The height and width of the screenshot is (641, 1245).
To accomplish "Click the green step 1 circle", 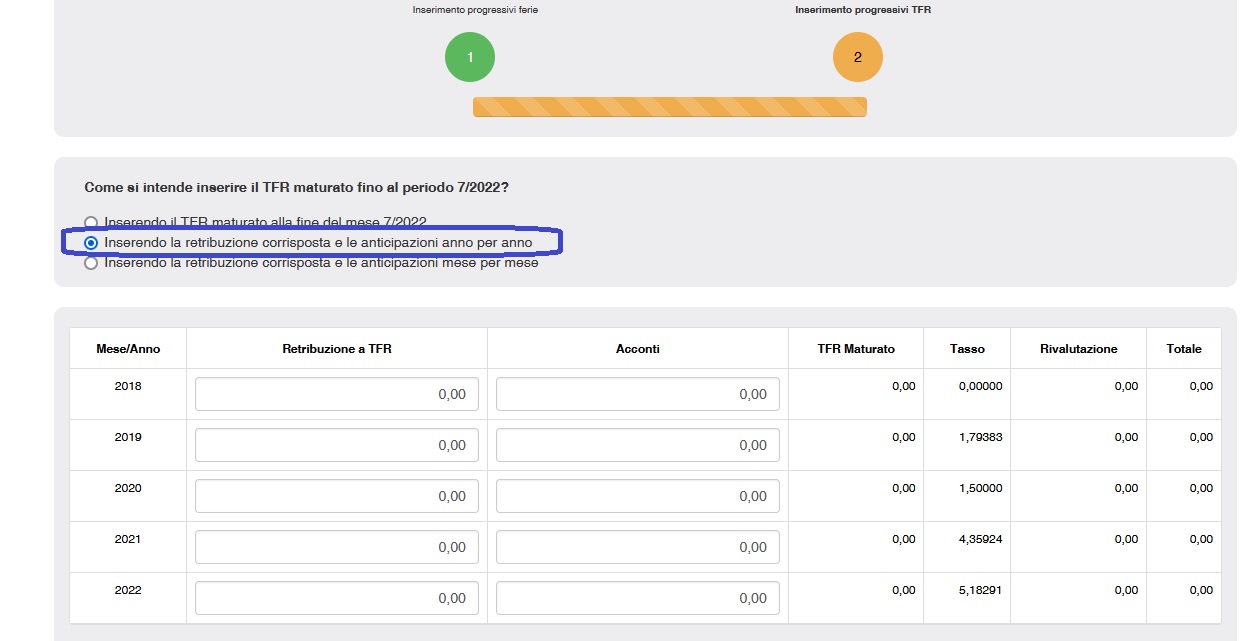I will 469,58.
